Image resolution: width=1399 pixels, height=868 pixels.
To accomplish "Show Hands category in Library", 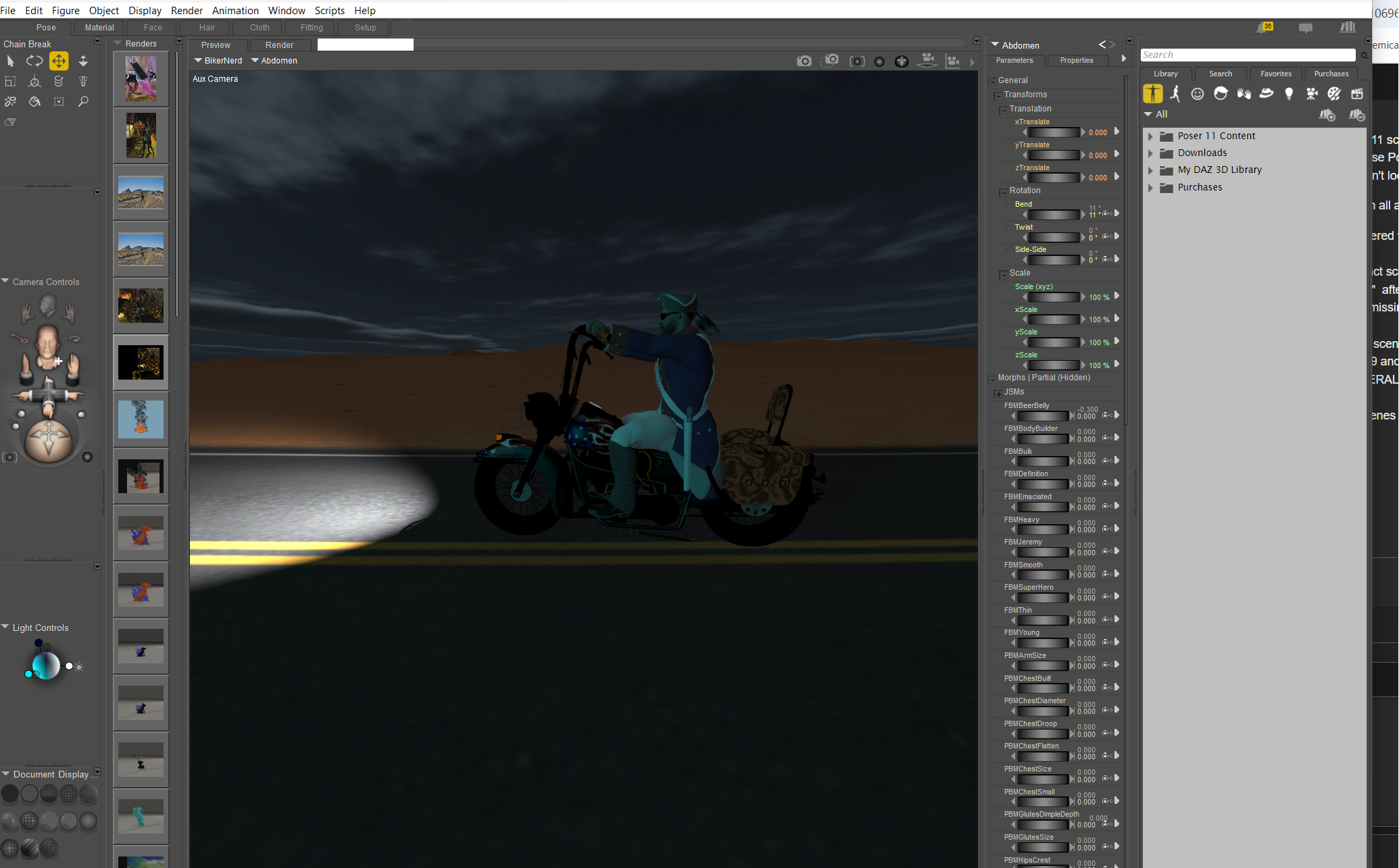I will (x=1244, y=94).
